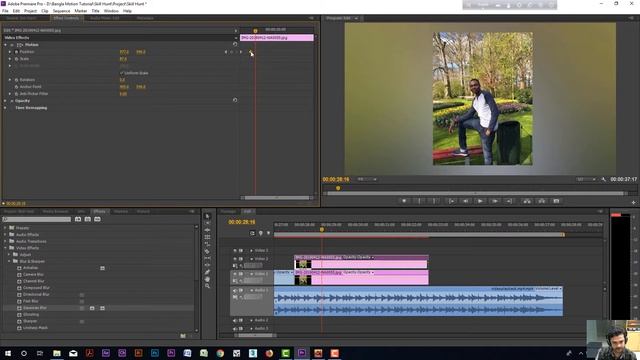Click the Play button in Program monitor
640x360 pixels.
coord(480,201)
